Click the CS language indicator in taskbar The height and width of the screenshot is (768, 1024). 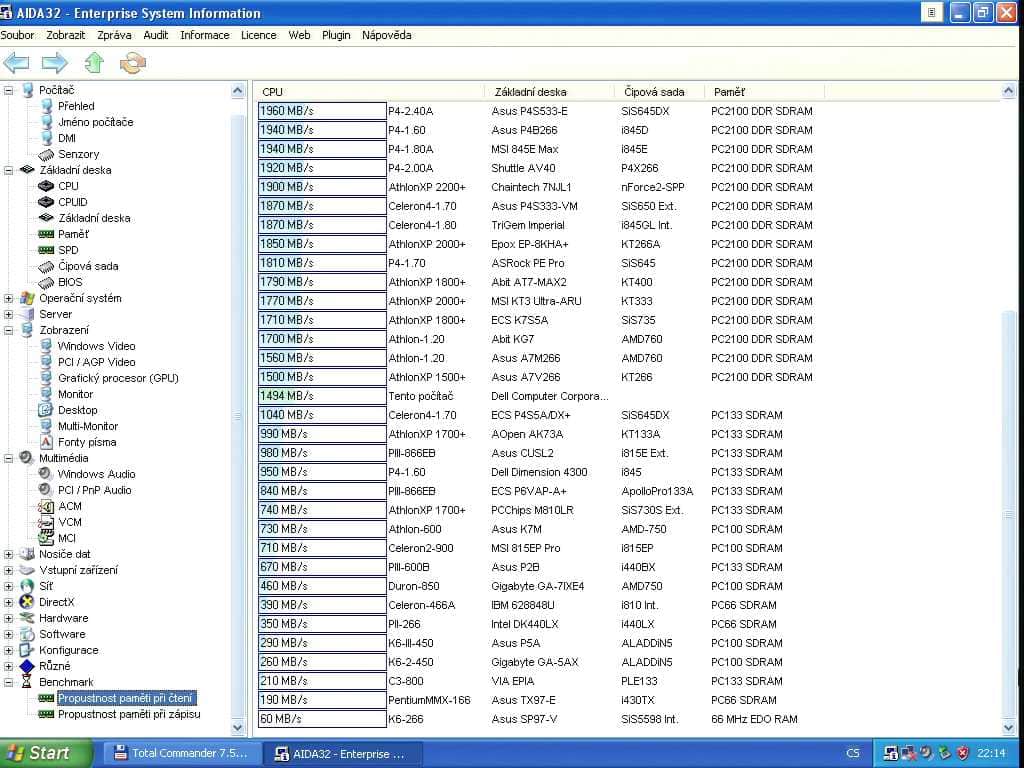pyautogui.click(x=853, y=753)
